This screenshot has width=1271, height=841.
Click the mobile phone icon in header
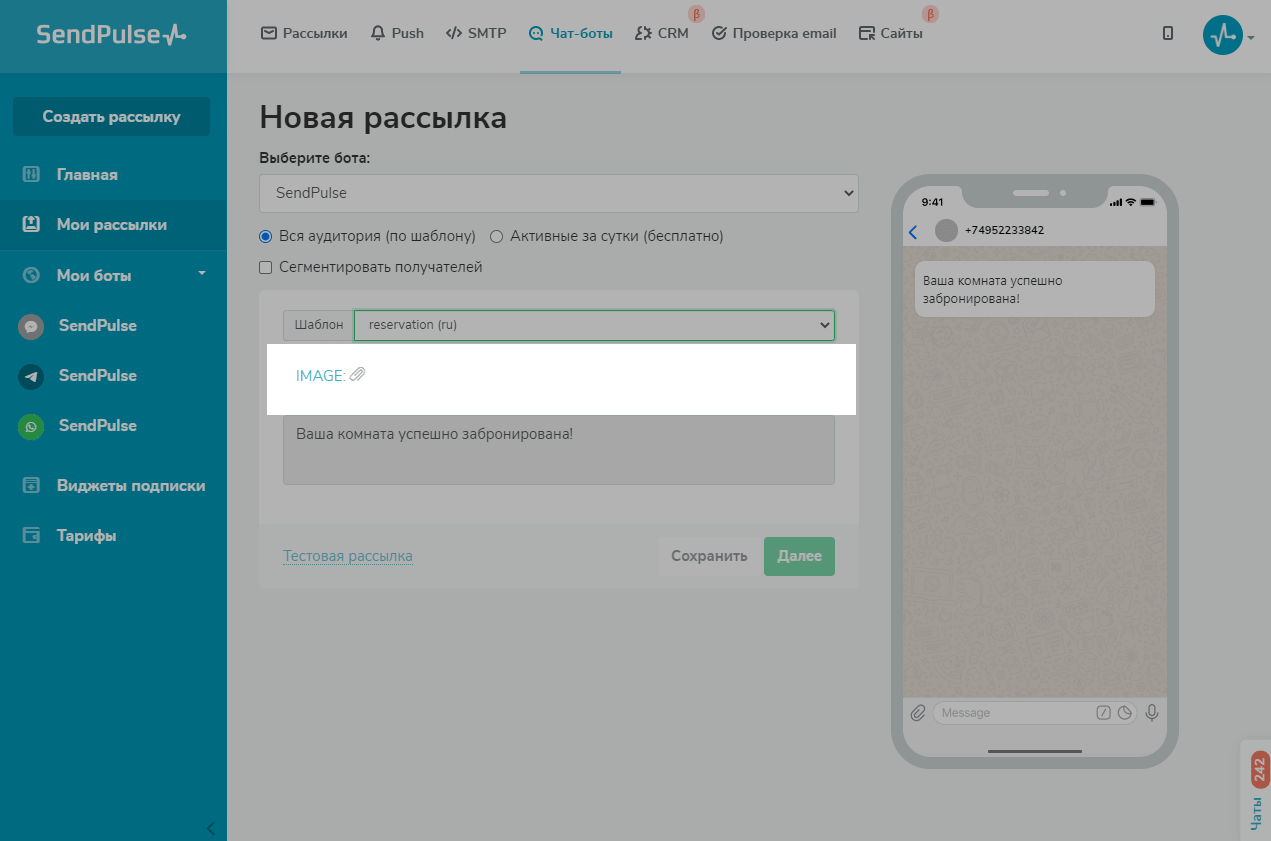click(1168, 34)
